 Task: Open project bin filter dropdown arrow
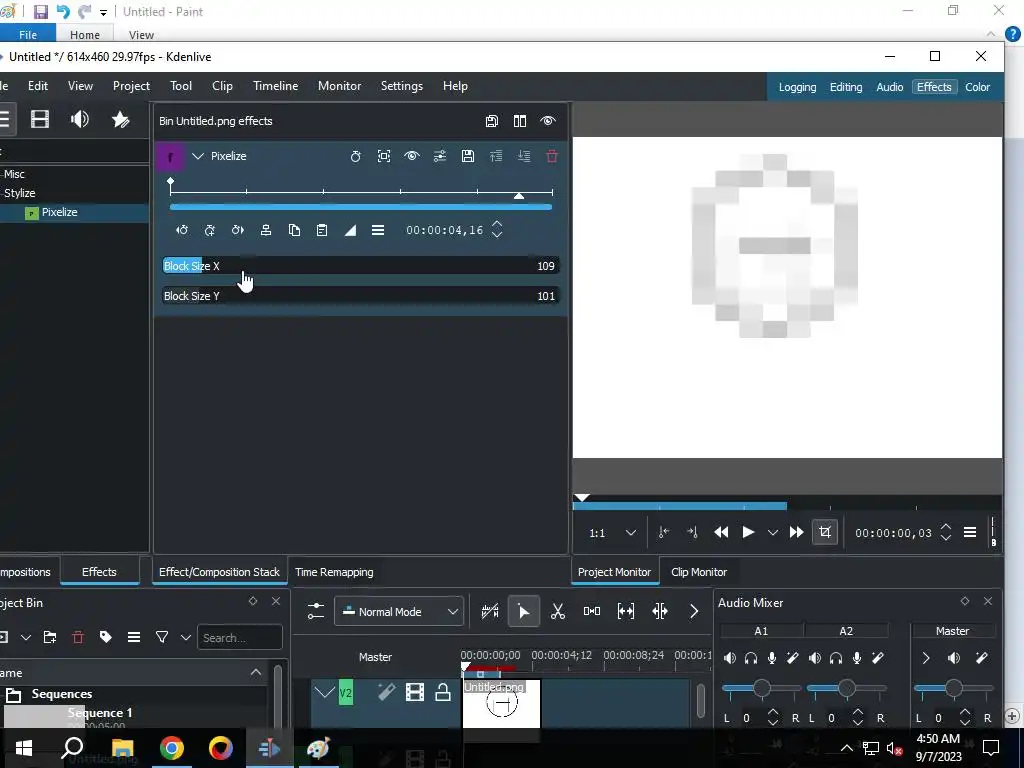coord(185,637)
